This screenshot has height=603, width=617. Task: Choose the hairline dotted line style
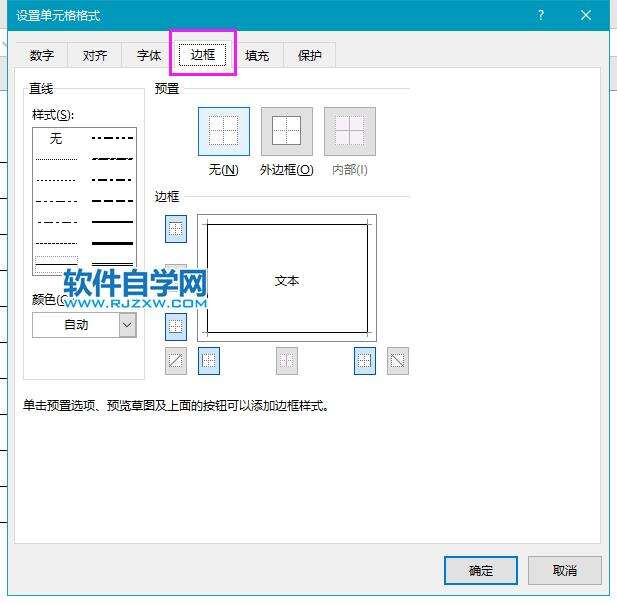[56, 159]
